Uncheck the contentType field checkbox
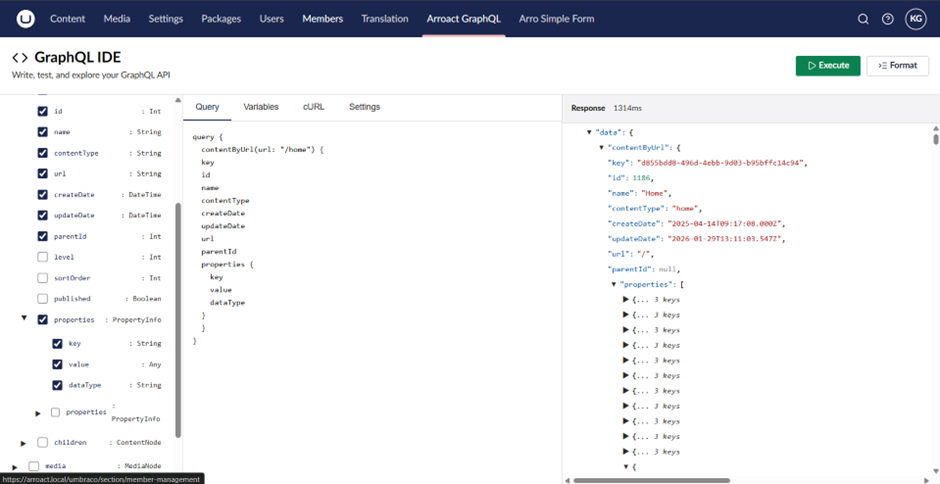The width and height of the screenshot is (940, 484). tap(42, 153)
